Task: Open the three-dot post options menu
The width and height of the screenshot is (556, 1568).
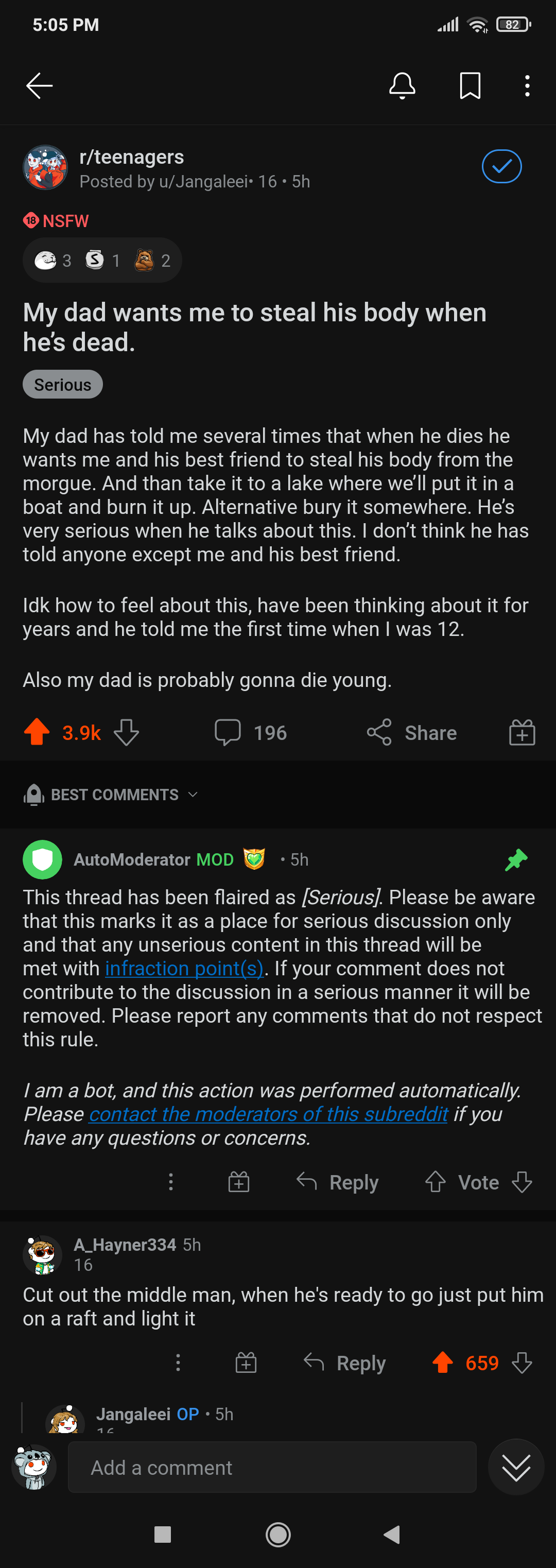Action: [527, 86]
